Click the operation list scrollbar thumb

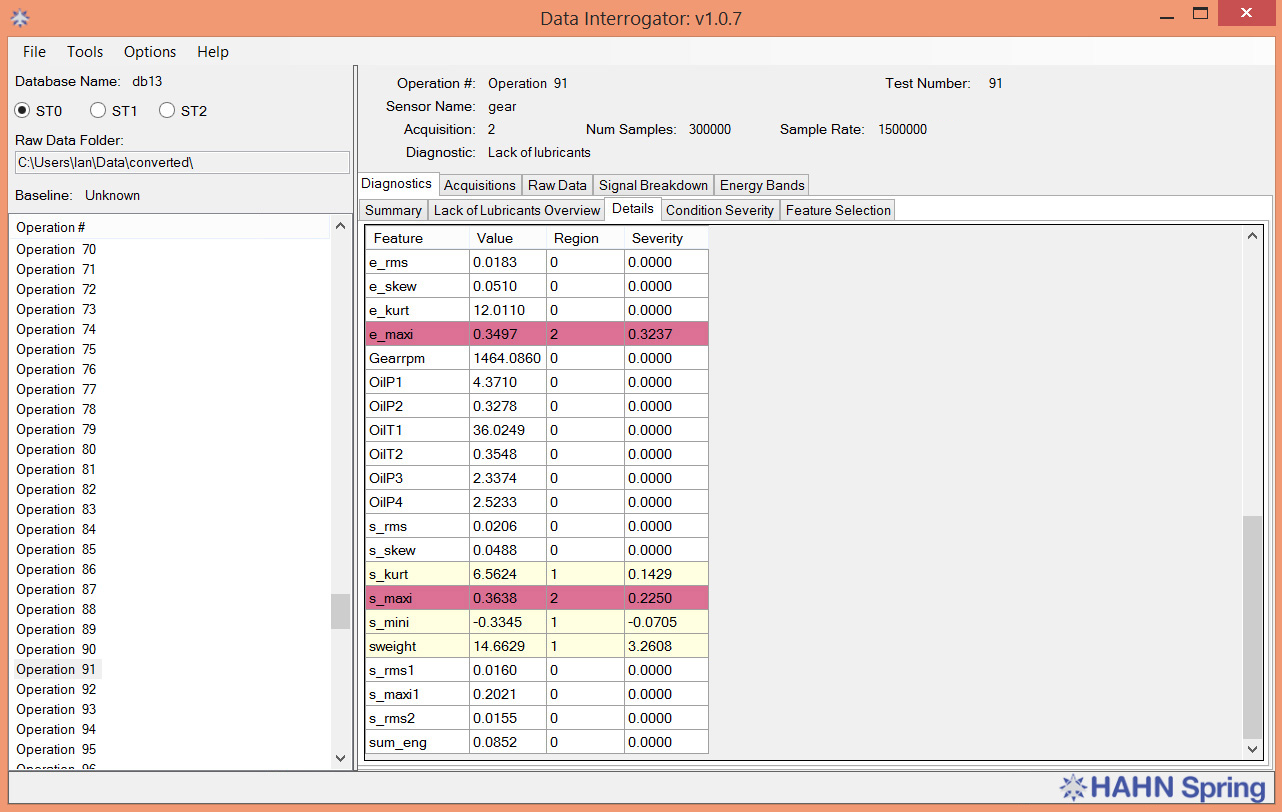340,612
